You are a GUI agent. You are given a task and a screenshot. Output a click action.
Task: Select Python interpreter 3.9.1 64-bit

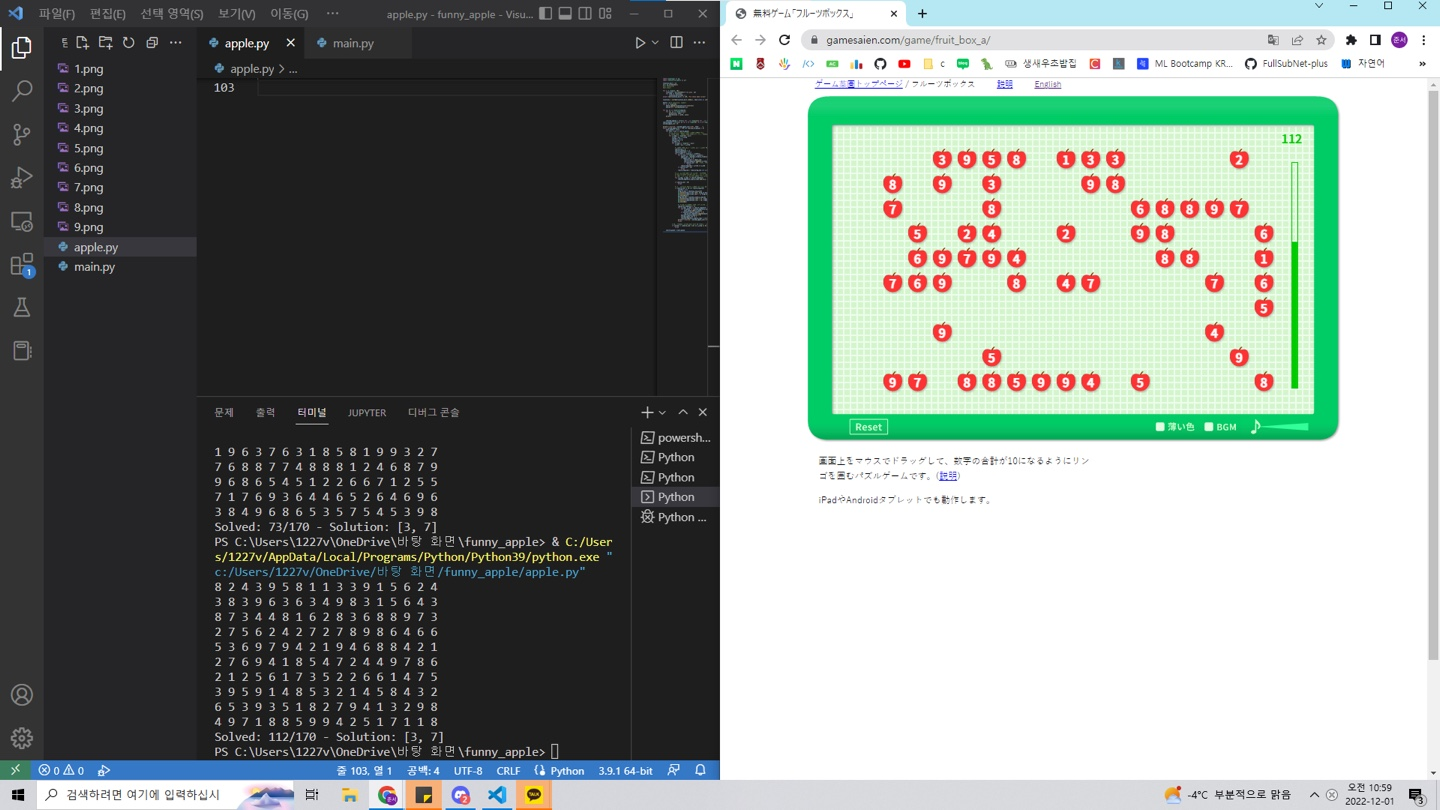[x=625, y=771]
